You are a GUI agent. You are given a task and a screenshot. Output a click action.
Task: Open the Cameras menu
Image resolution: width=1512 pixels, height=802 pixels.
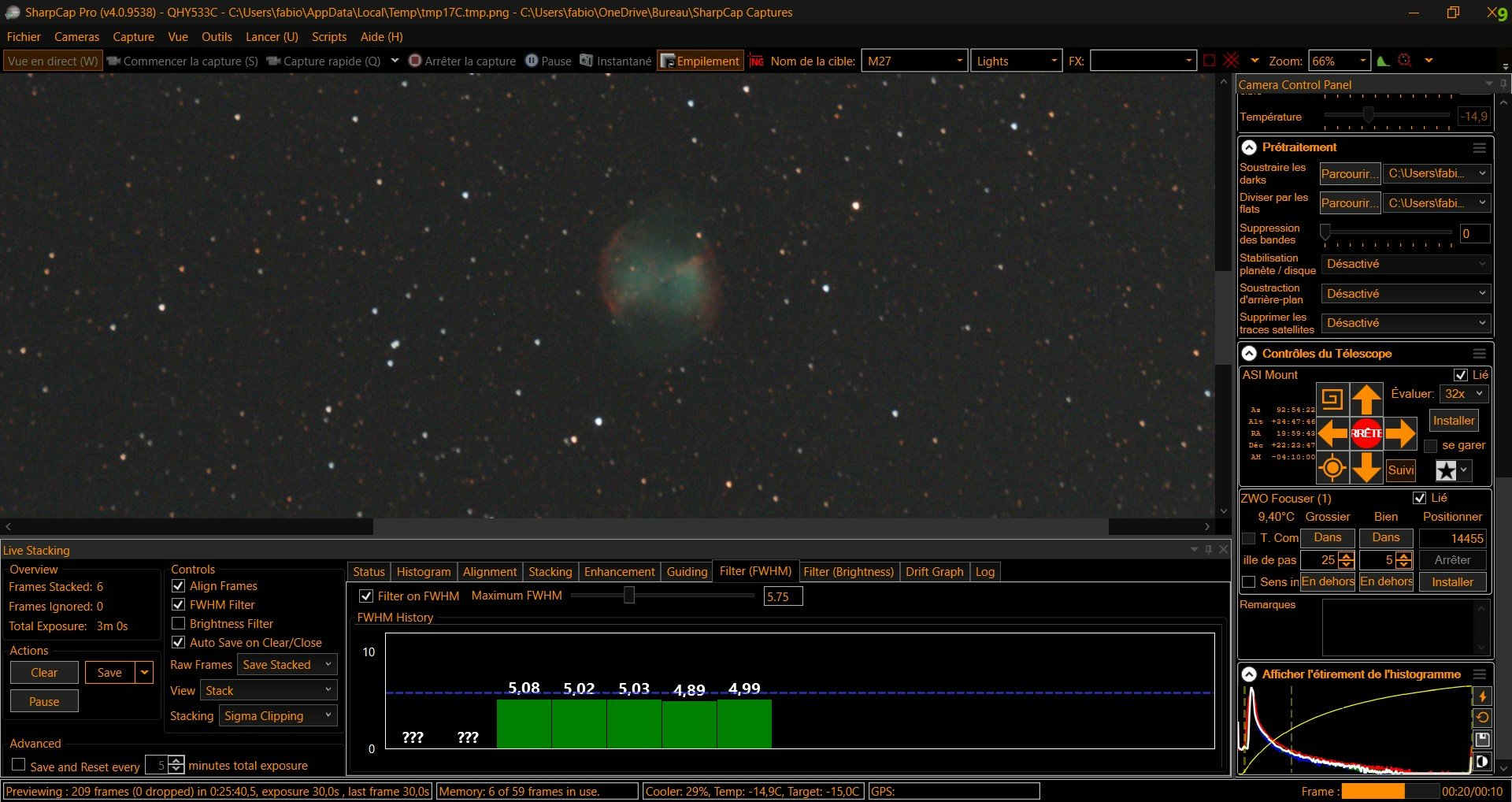click(x=76, y=37)
